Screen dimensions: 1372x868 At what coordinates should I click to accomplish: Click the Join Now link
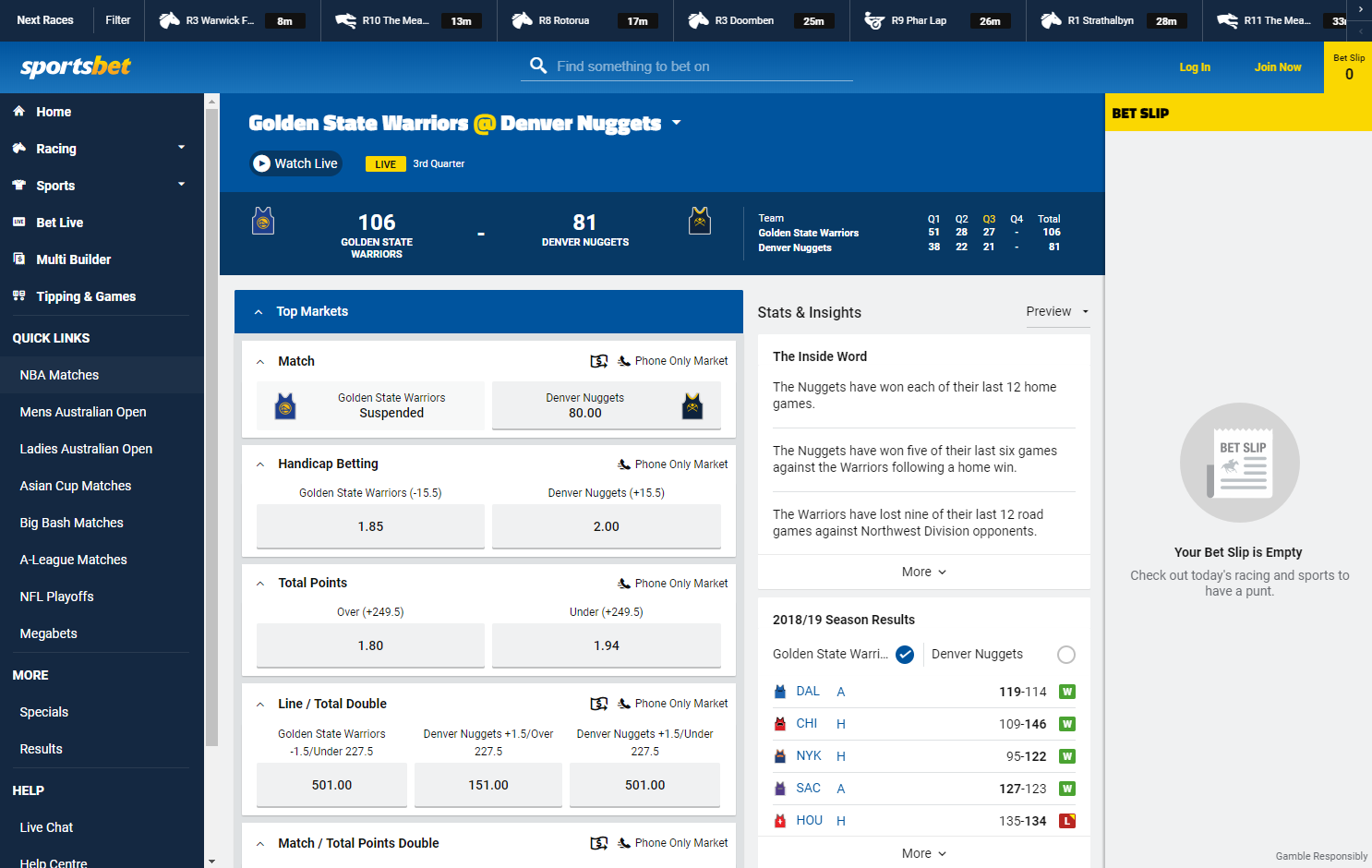[x=1277, y=67]
